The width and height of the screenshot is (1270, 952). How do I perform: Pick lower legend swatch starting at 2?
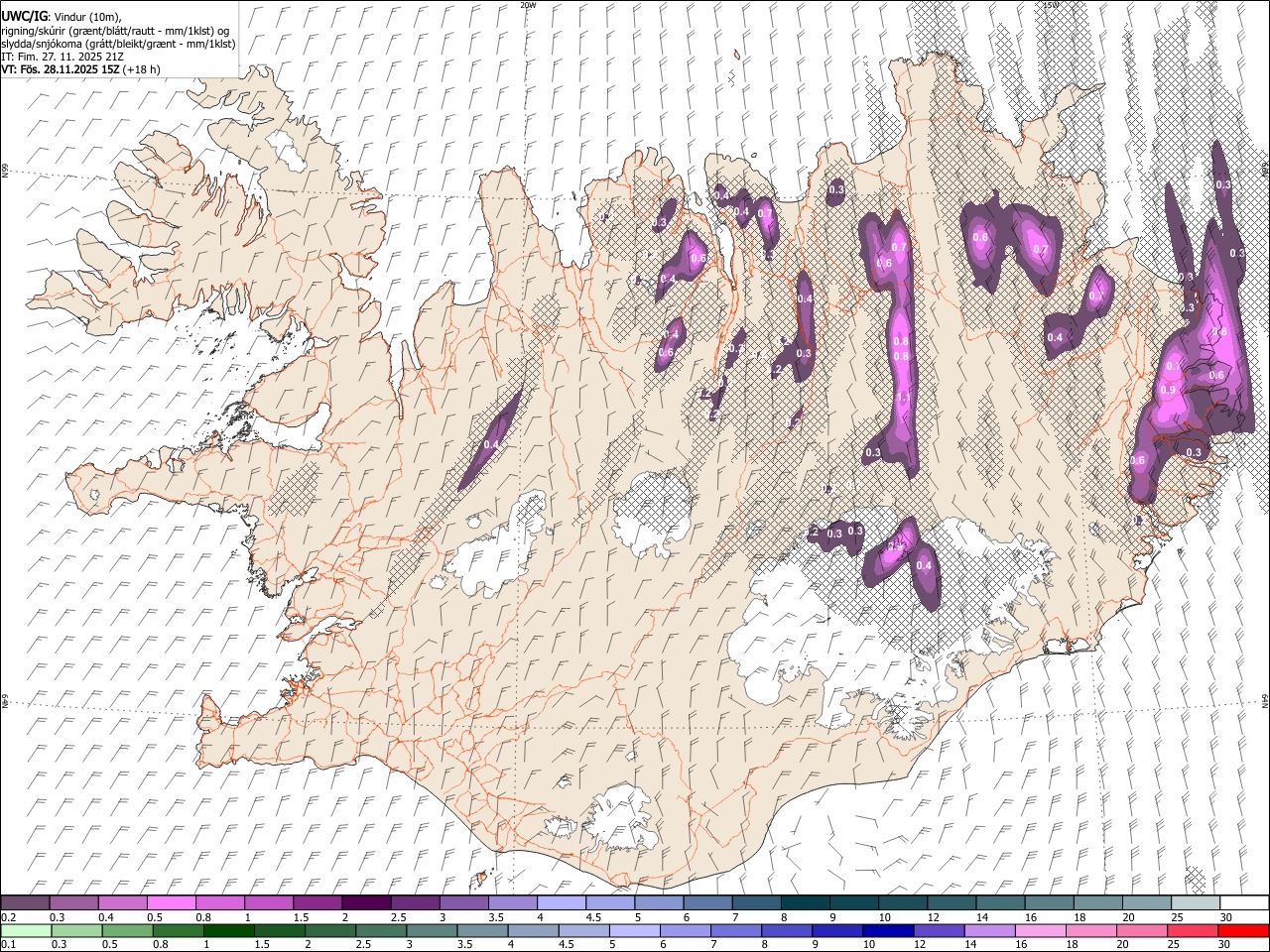click(x=330, y=930)
